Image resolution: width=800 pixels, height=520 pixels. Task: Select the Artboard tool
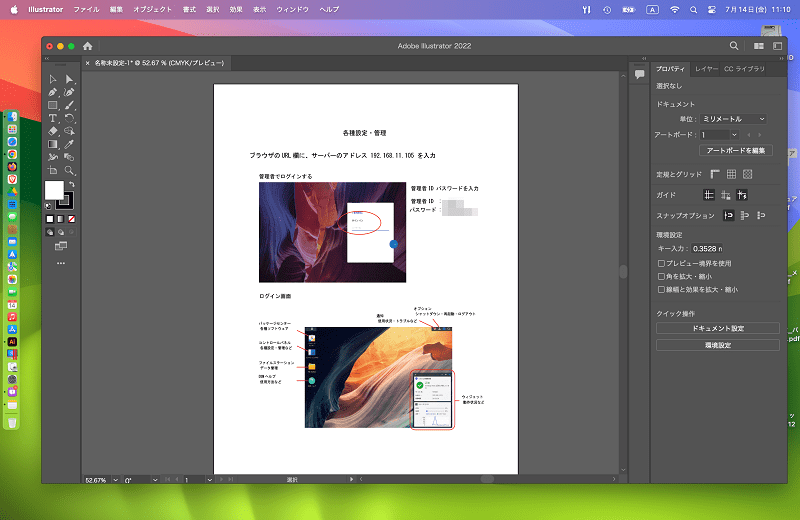pyautogui.click(x=53, y=170)
